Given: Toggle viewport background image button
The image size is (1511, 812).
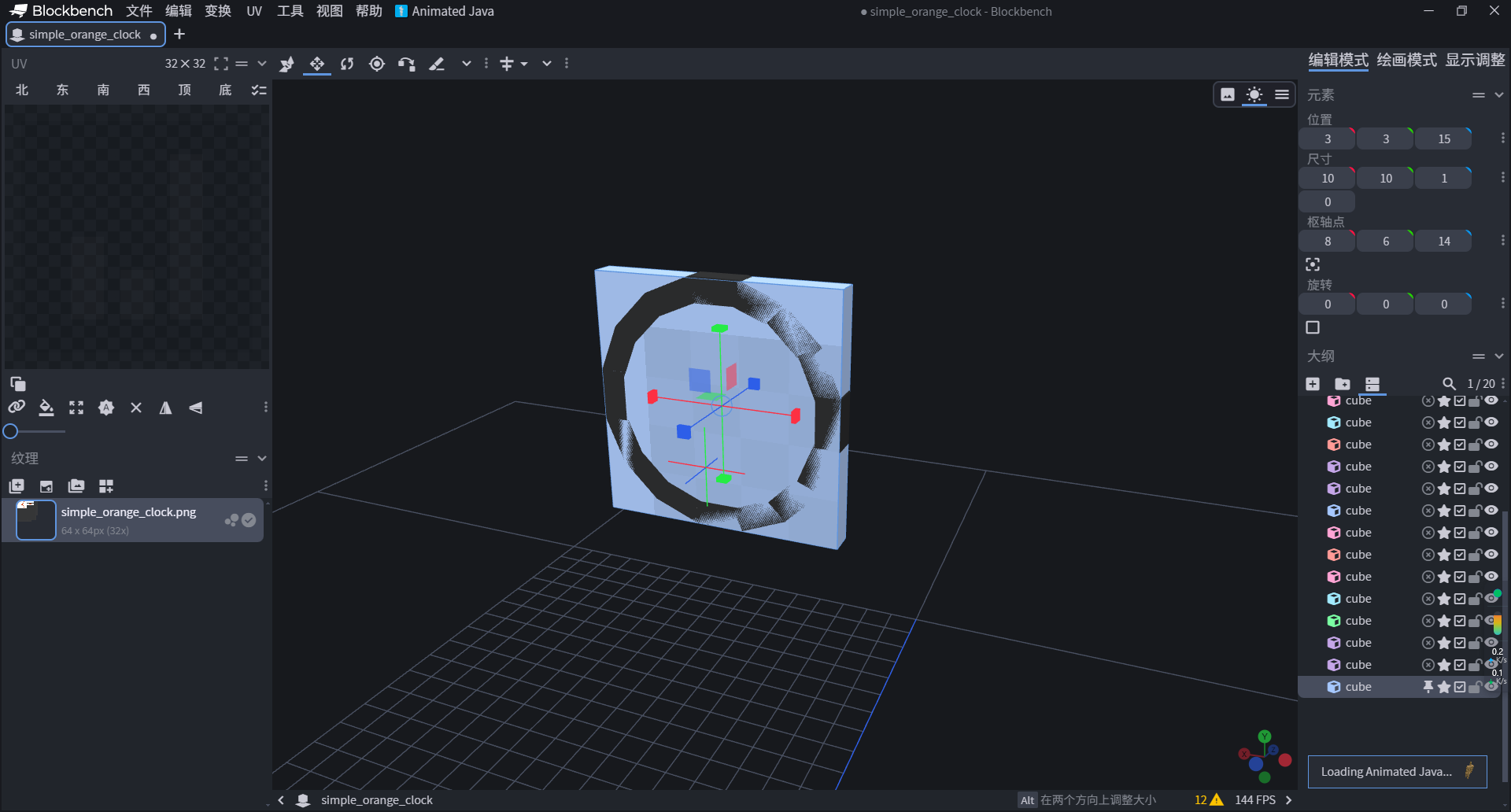Looking at the screenshot, I should coord(1228,95).
